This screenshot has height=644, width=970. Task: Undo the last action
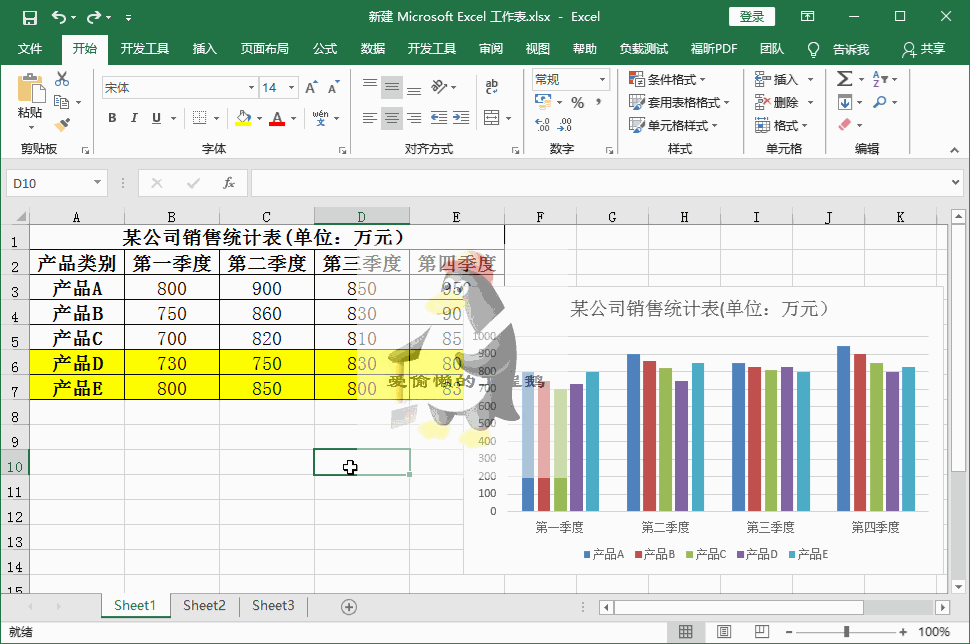click(59, 17)
